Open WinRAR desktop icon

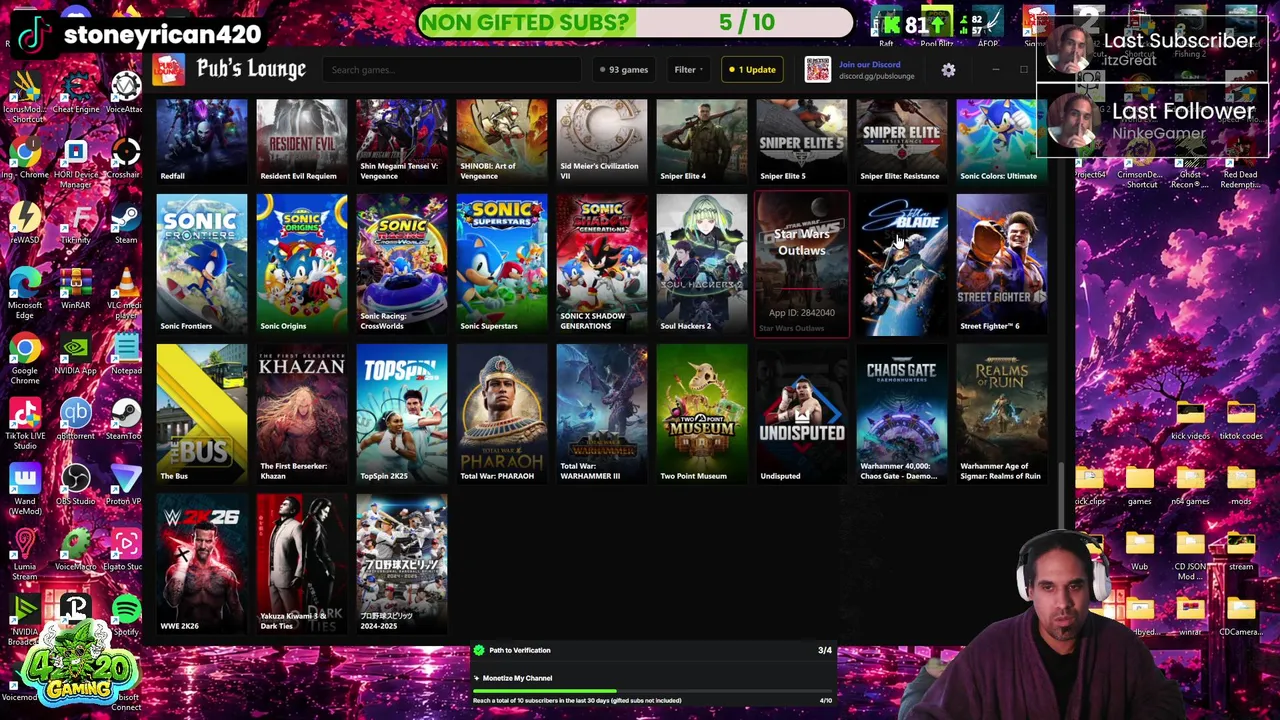(75, 288)
